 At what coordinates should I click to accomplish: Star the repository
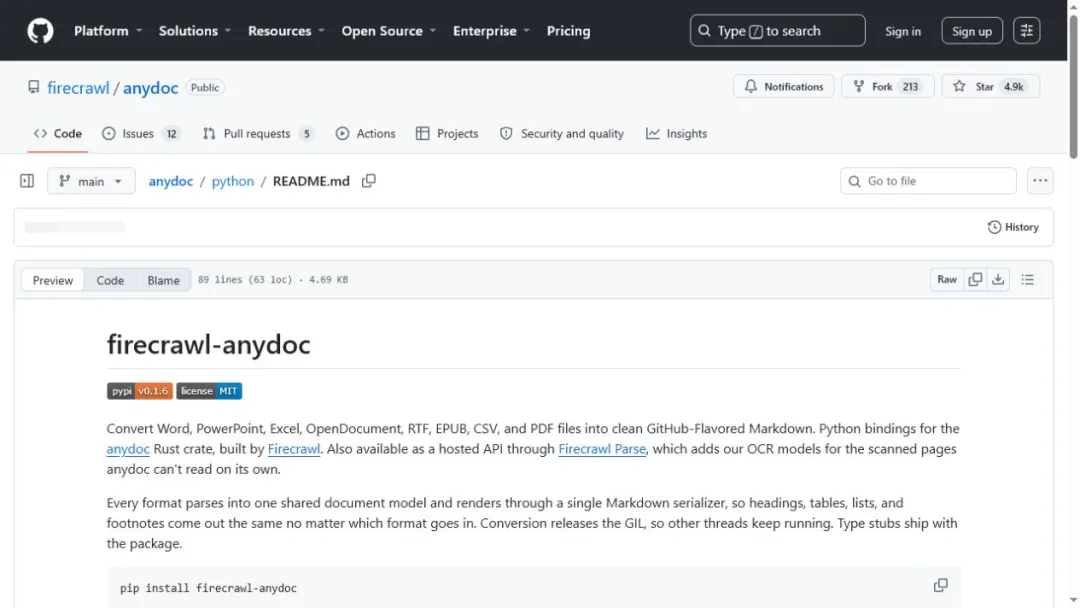coord(990,86)
